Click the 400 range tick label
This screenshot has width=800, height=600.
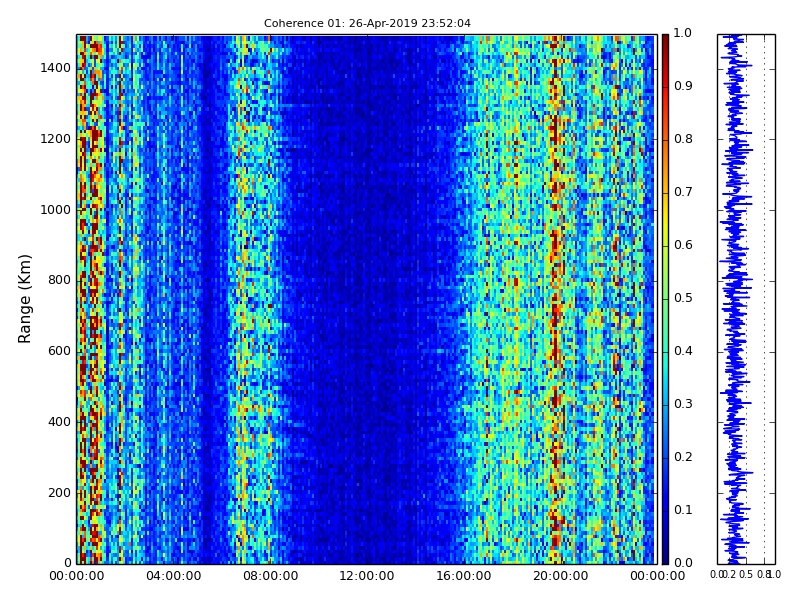[x=59, y=422]
